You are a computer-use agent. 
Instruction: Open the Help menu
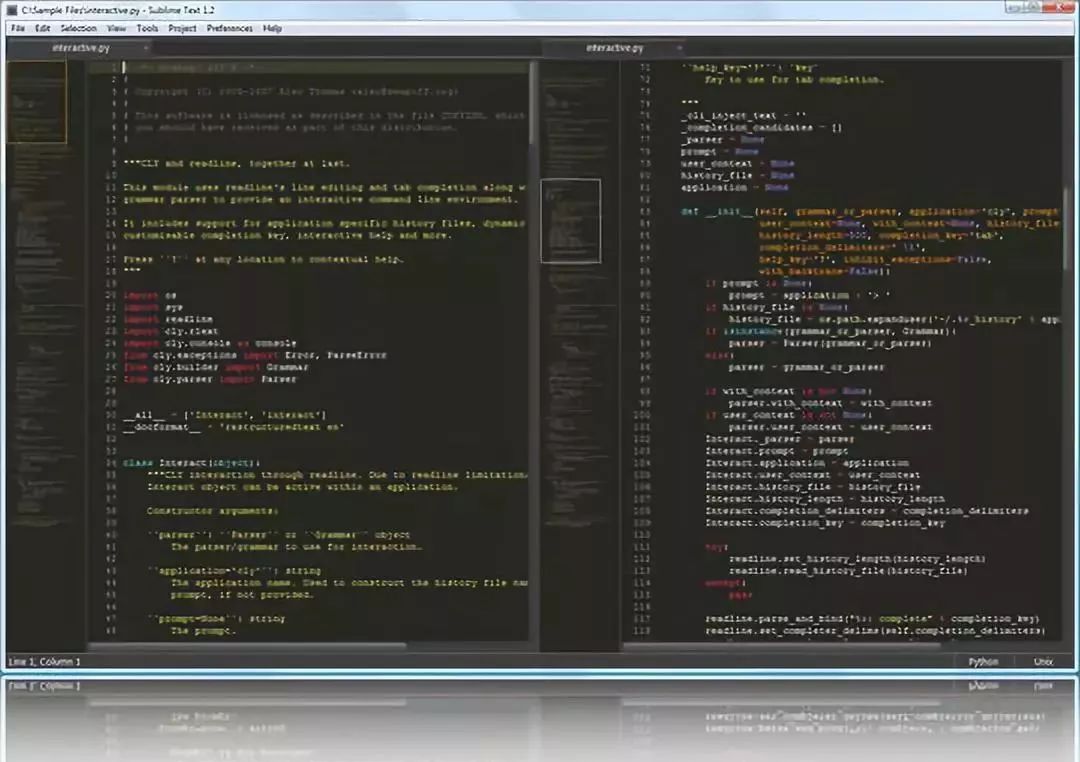[x=273, y=28]
